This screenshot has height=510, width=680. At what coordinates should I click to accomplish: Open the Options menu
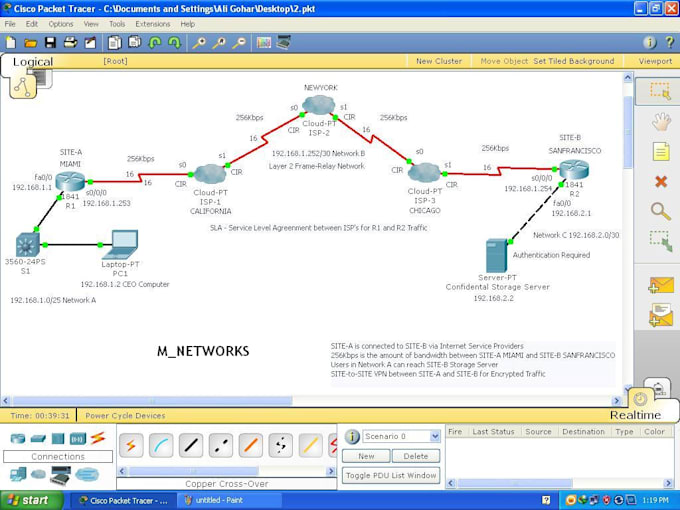coord(61,24)
